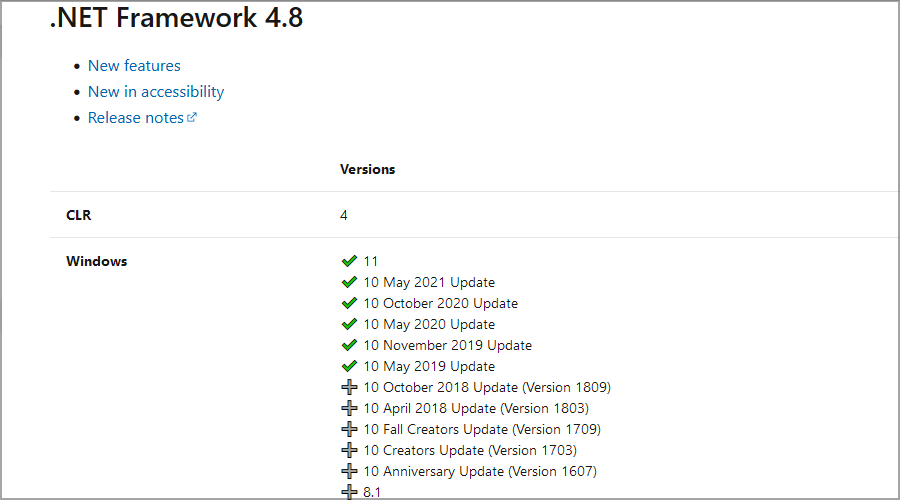The width and height of the screenshot is (900, 500).
Task: Click the external link icon beside Release notes
Action: click(x=192, y=117)
